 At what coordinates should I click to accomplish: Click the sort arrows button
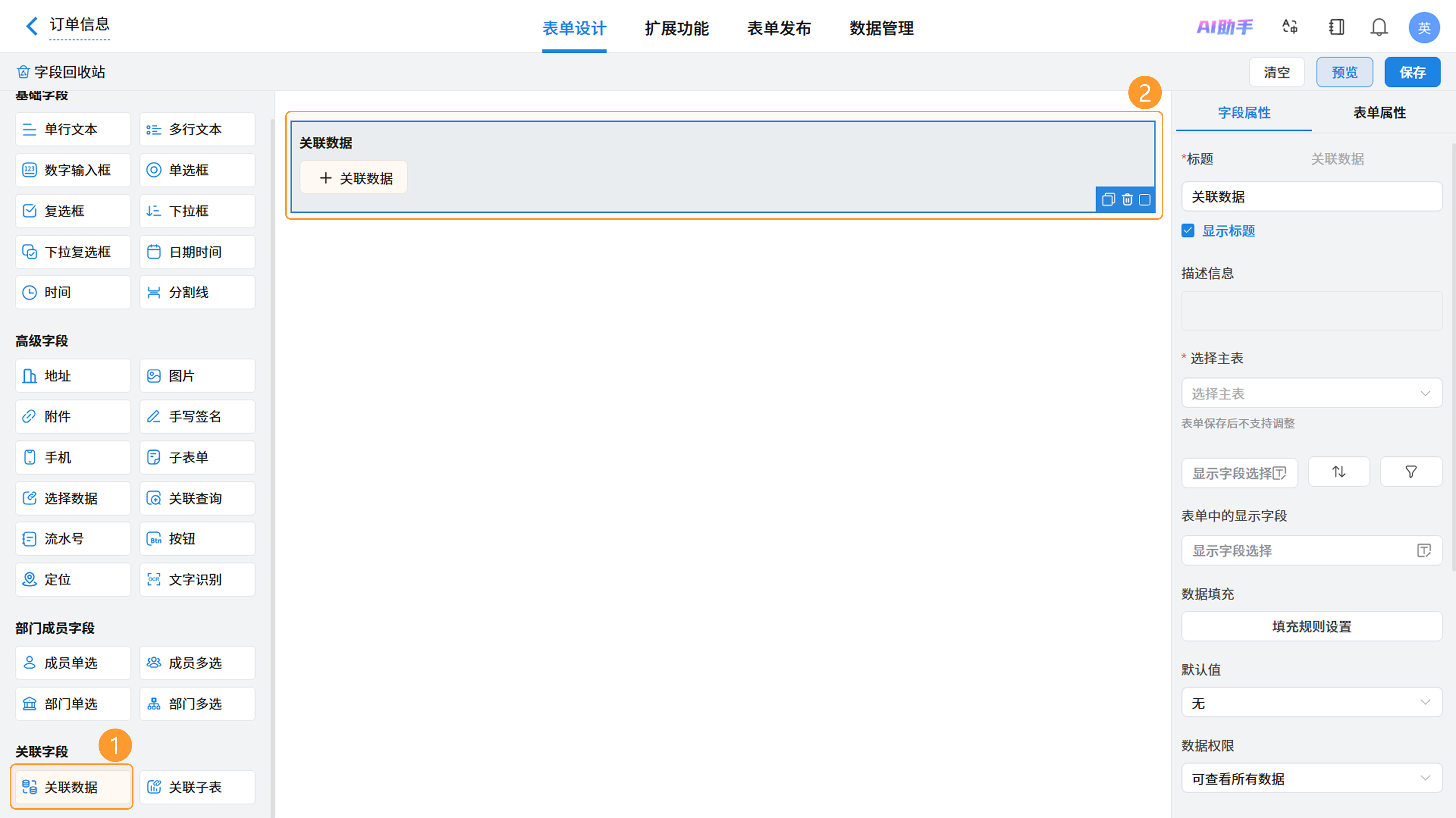[x=1338, y=472]
